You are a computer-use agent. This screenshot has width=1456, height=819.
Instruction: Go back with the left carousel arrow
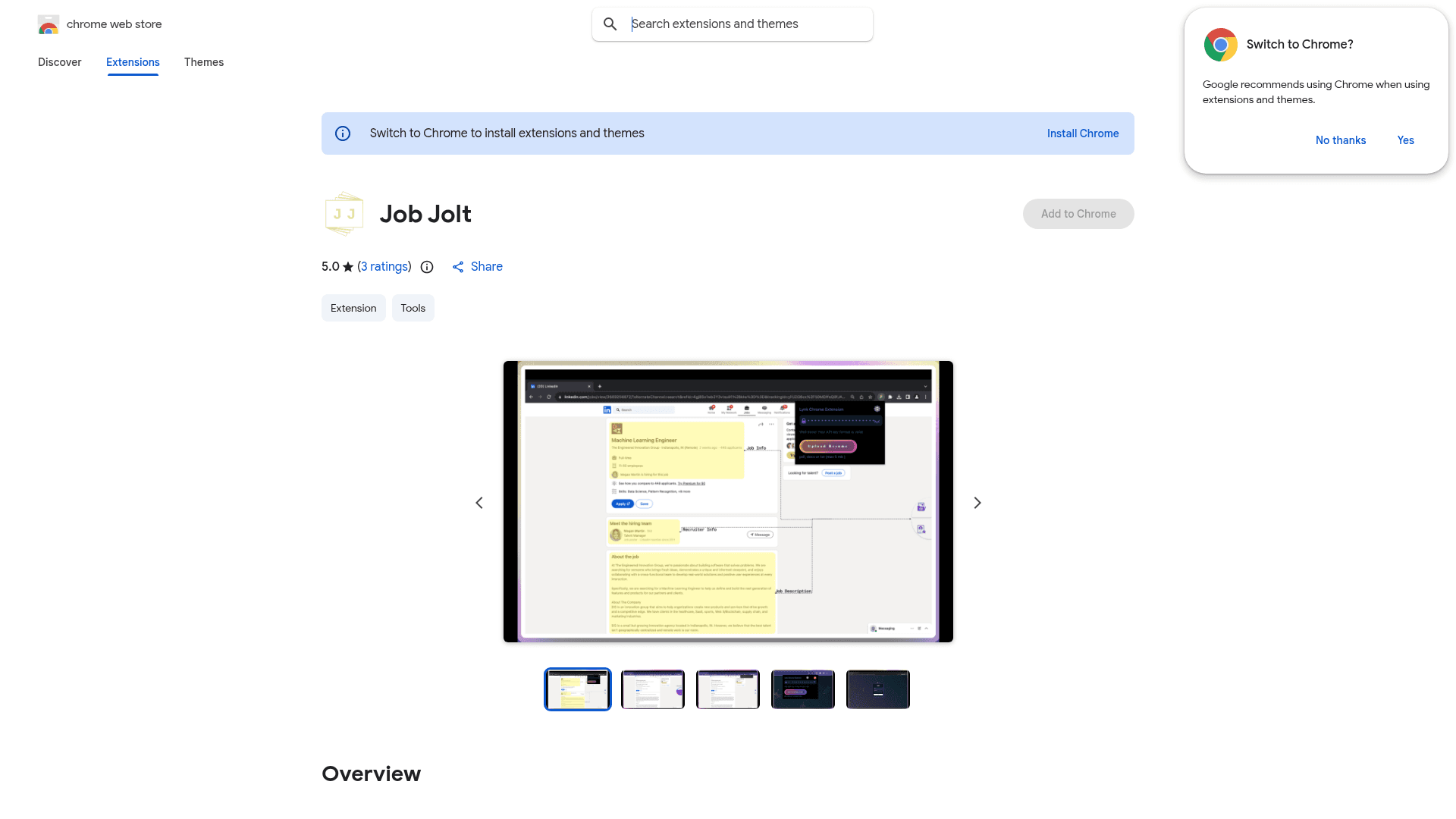[x=479, y=502]
